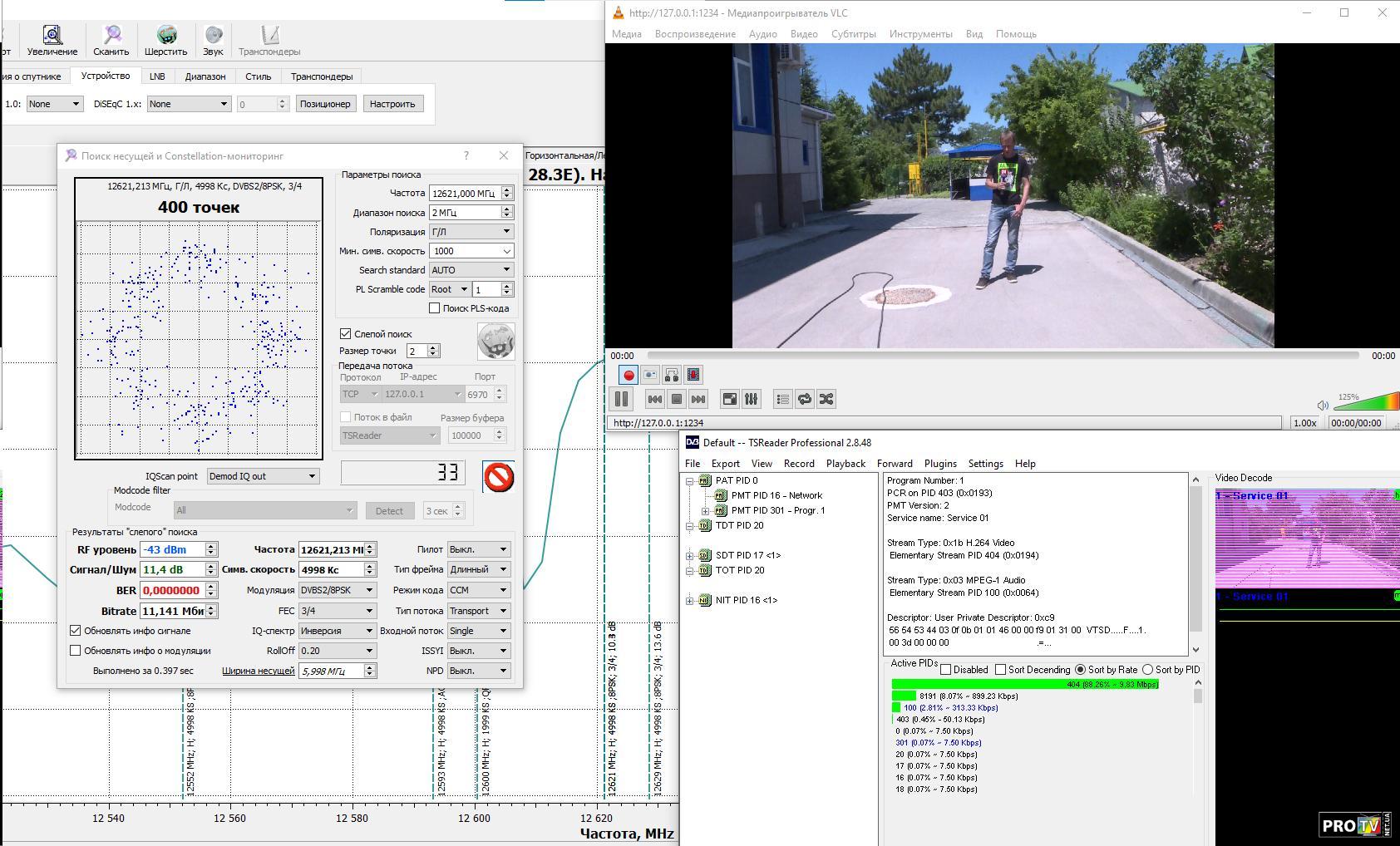The height and width of the screenshot is (846, 1400).
Task: Click the VLC stop playback button
Action: (677, 399)
